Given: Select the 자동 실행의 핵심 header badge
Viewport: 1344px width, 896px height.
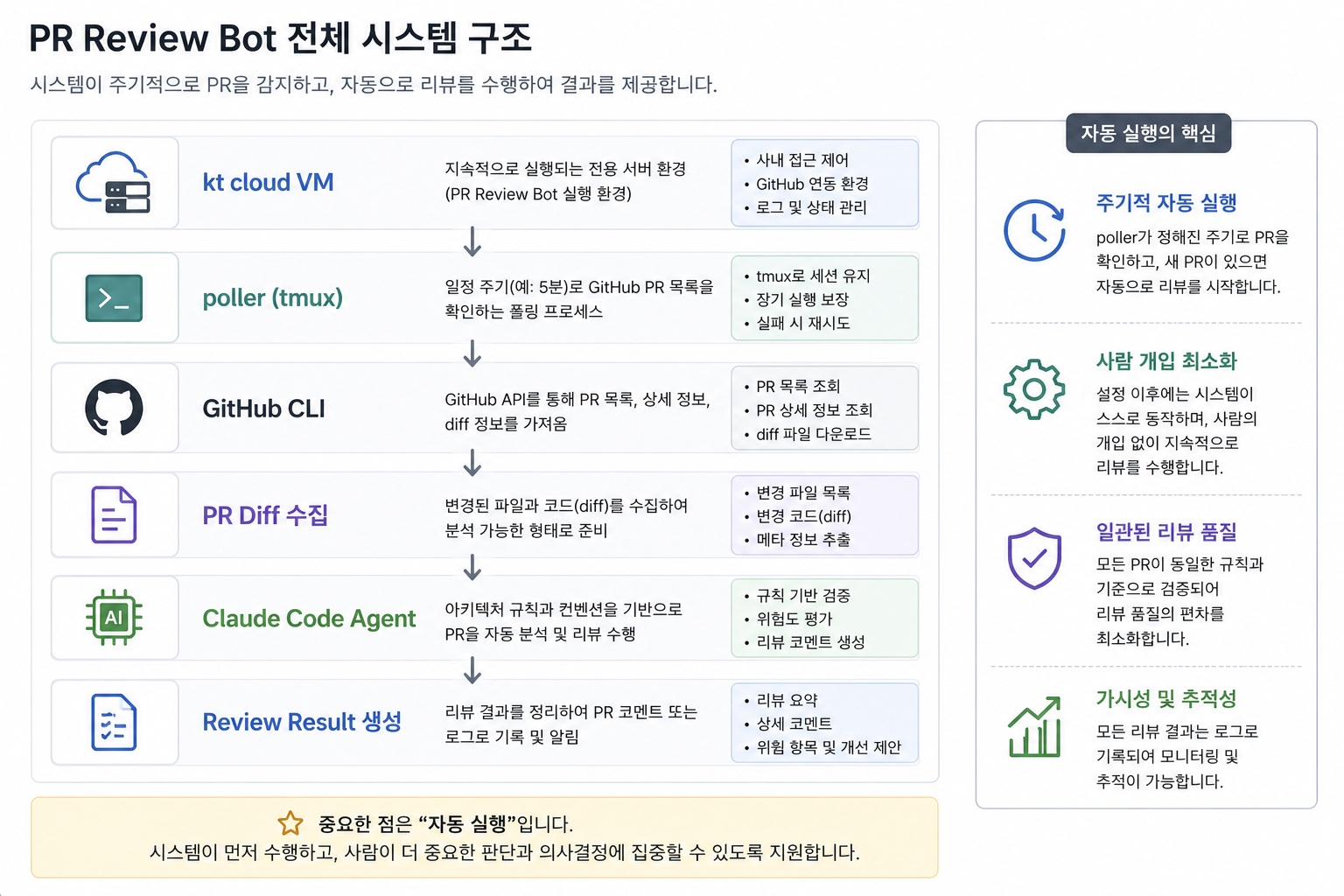Looking at the screenshot, I should [1148, 133].
